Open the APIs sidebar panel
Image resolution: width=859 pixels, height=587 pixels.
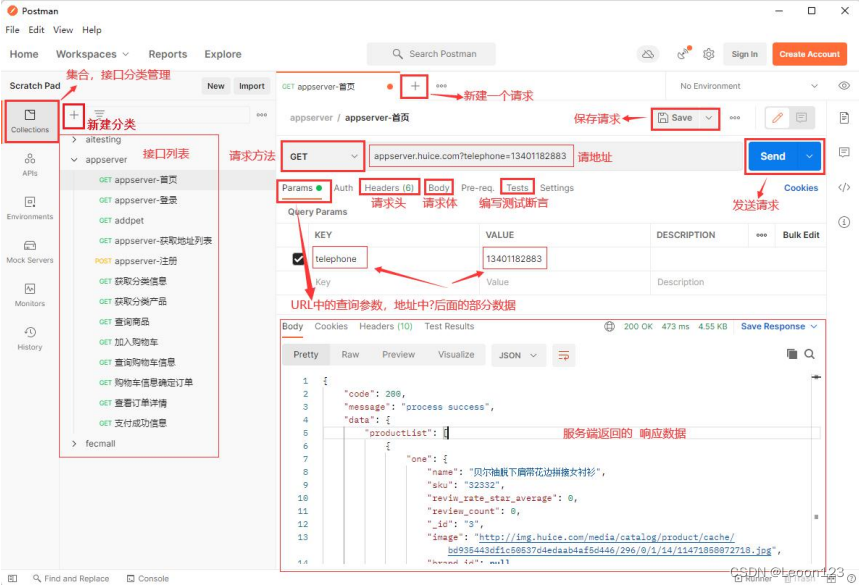pos(30,164)
